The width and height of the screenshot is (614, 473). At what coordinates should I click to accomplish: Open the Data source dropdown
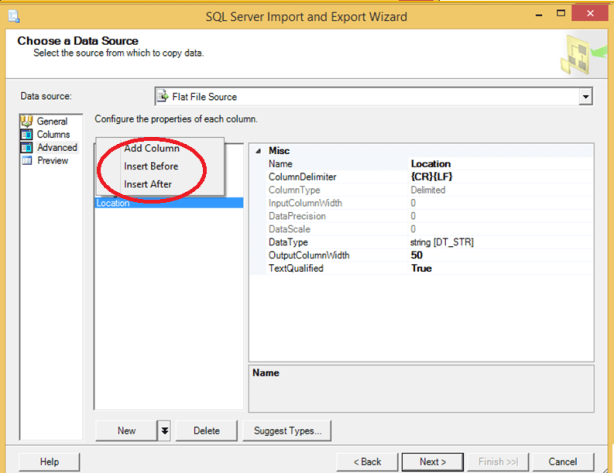pos(585,97)
